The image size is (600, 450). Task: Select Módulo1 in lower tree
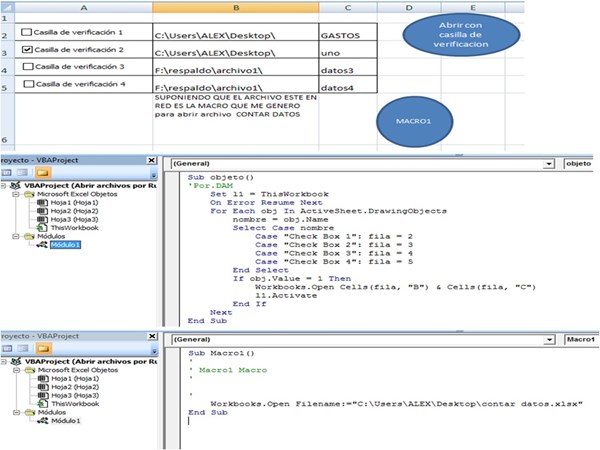66,421
